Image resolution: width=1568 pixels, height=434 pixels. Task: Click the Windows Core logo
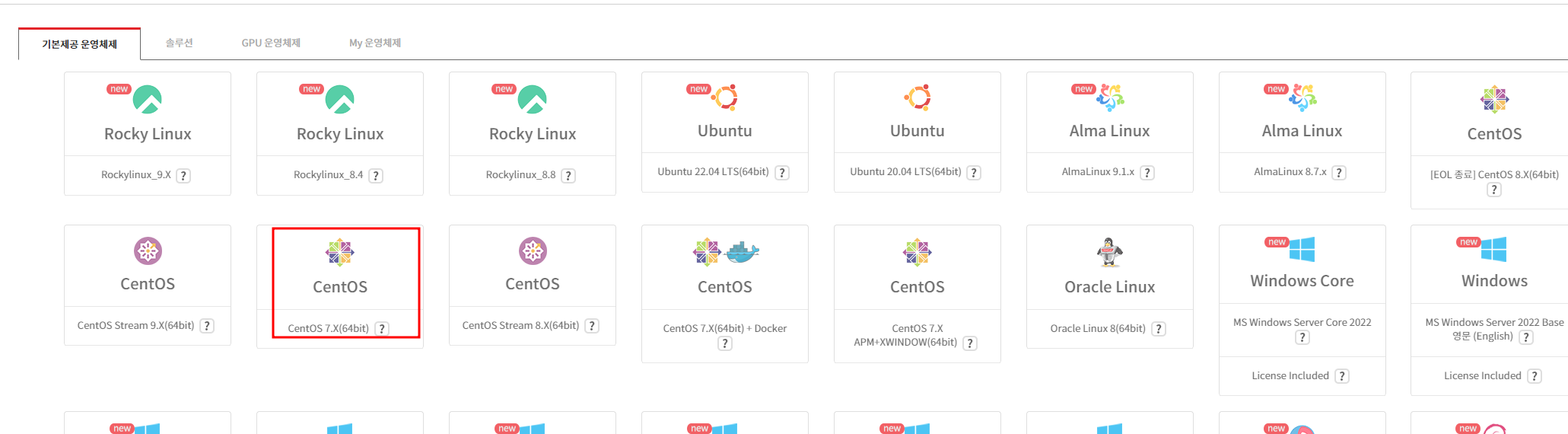tap(1302, 249)
